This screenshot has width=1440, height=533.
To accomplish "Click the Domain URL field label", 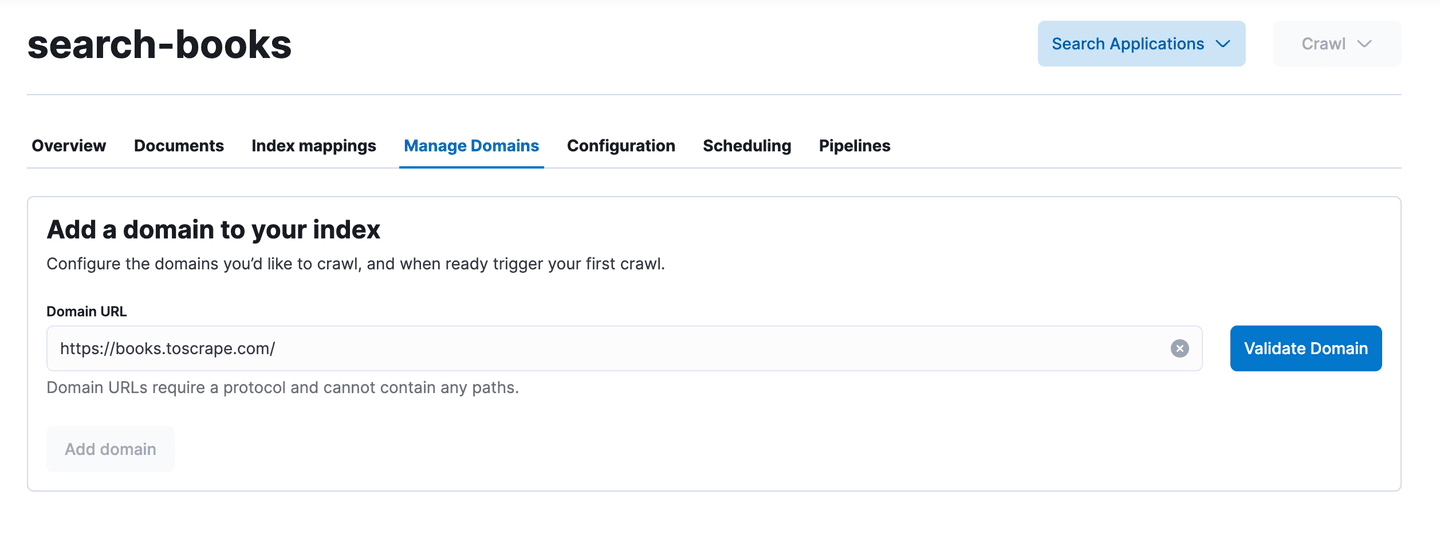I will (87, 311).
